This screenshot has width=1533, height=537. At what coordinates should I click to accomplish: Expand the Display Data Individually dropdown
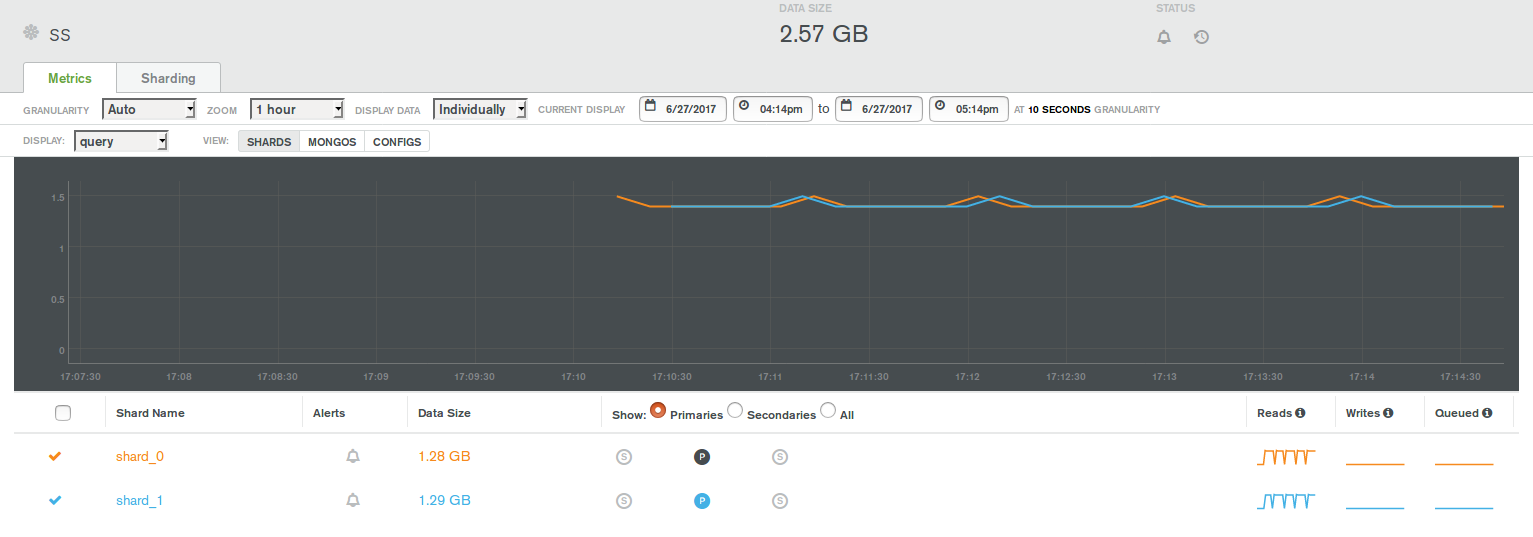(480, 109)
